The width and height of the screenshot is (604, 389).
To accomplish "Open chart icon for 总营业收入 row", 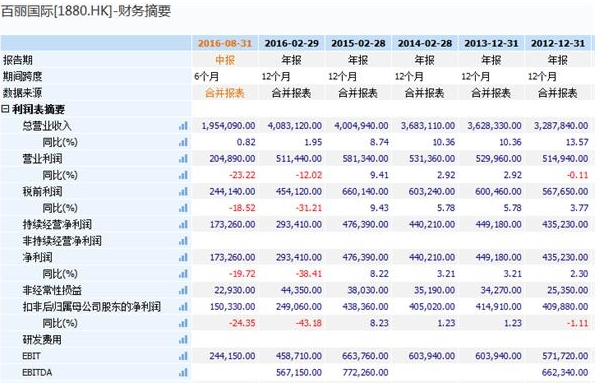I will click(x=183, y=126).
